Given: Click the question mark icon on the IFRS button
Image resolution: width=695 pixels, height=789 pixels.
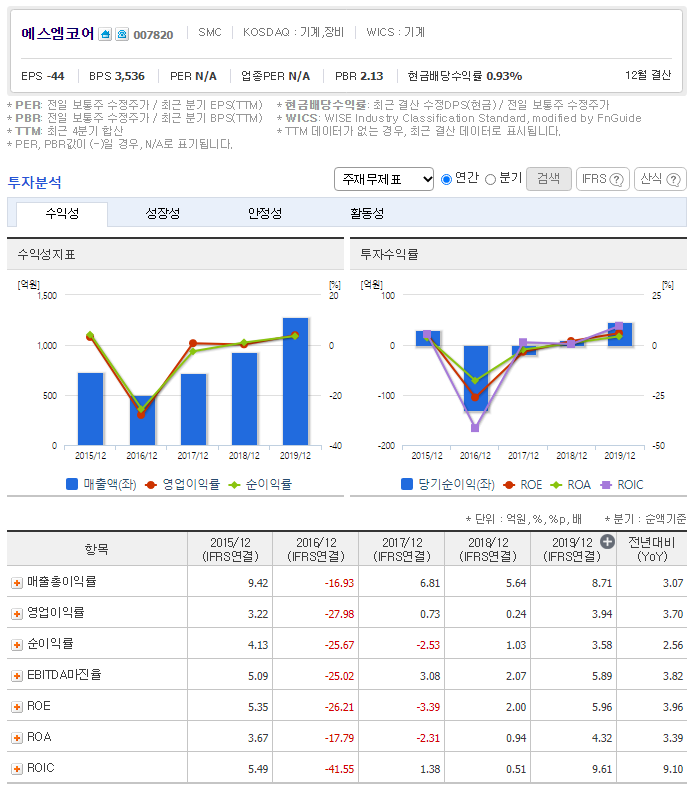Looking at the screenshot, I should 616,180.
